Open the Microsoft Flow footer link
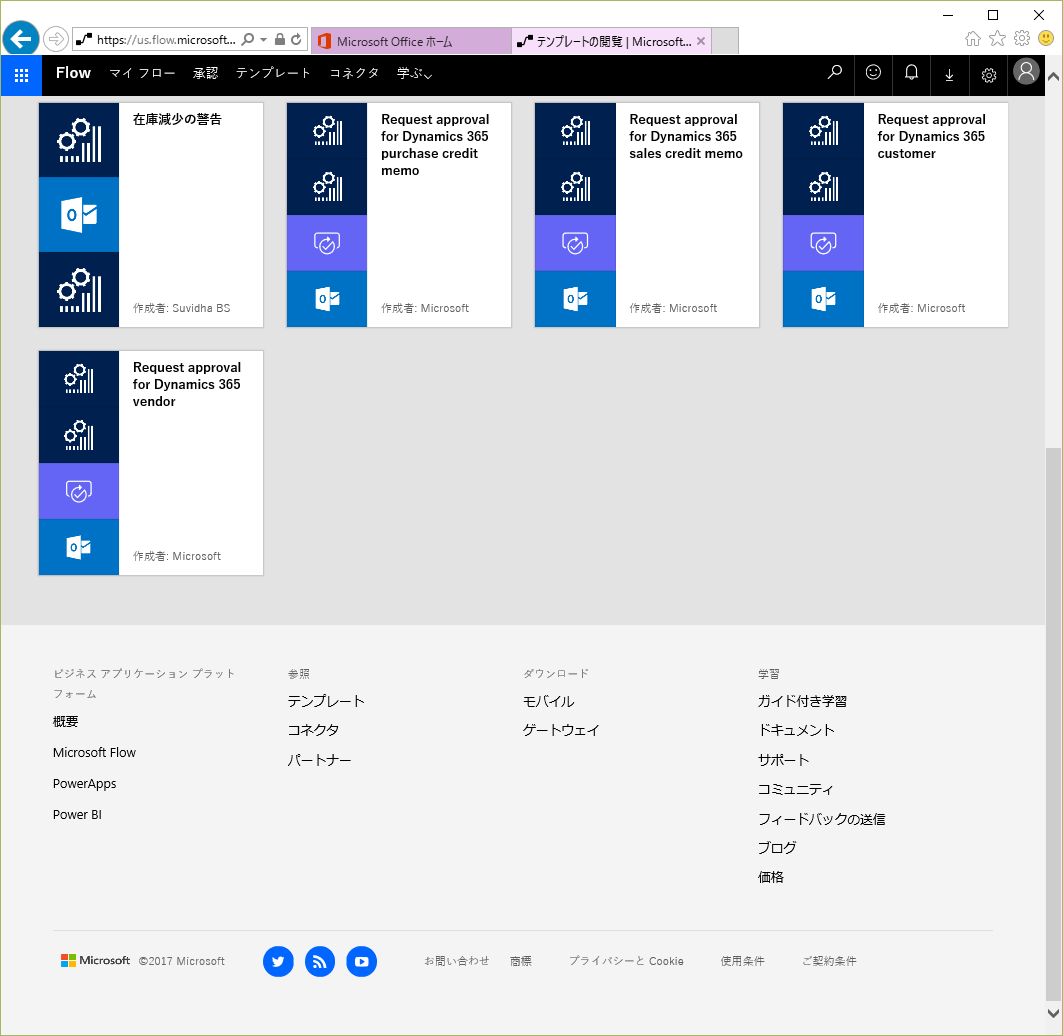1063x1036 pixels. (94, 753)
